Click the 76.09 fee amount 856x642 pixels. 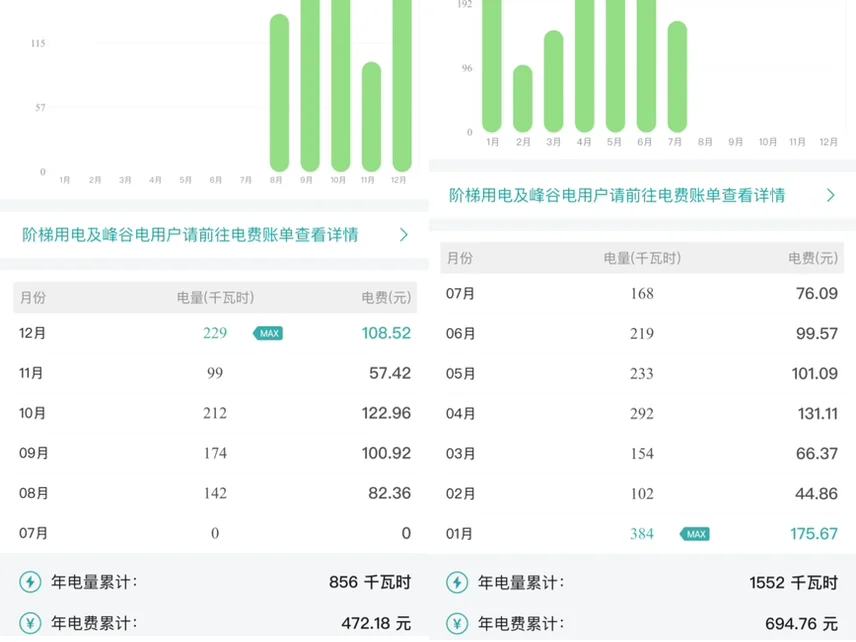[817, 294]
